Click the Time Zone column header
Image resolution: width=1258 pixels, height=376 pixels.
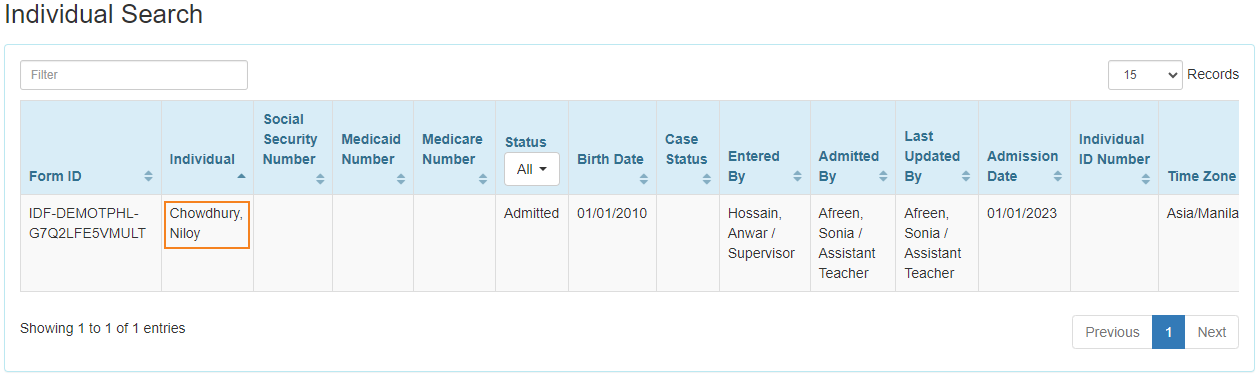pos(1202,176)
